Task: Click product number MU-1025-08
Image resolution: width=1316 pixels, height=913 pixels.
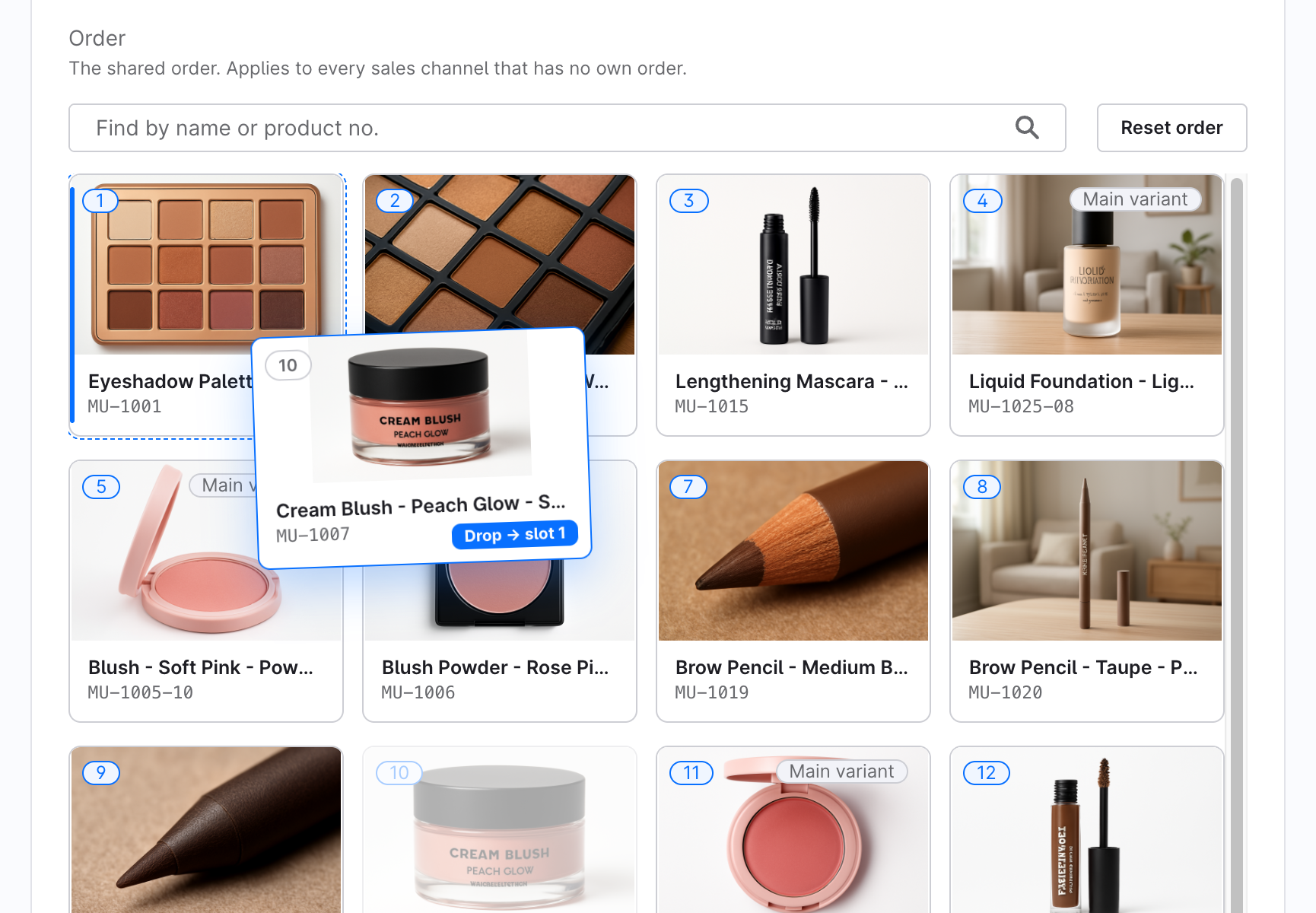Action: [x=1021, y=406]
